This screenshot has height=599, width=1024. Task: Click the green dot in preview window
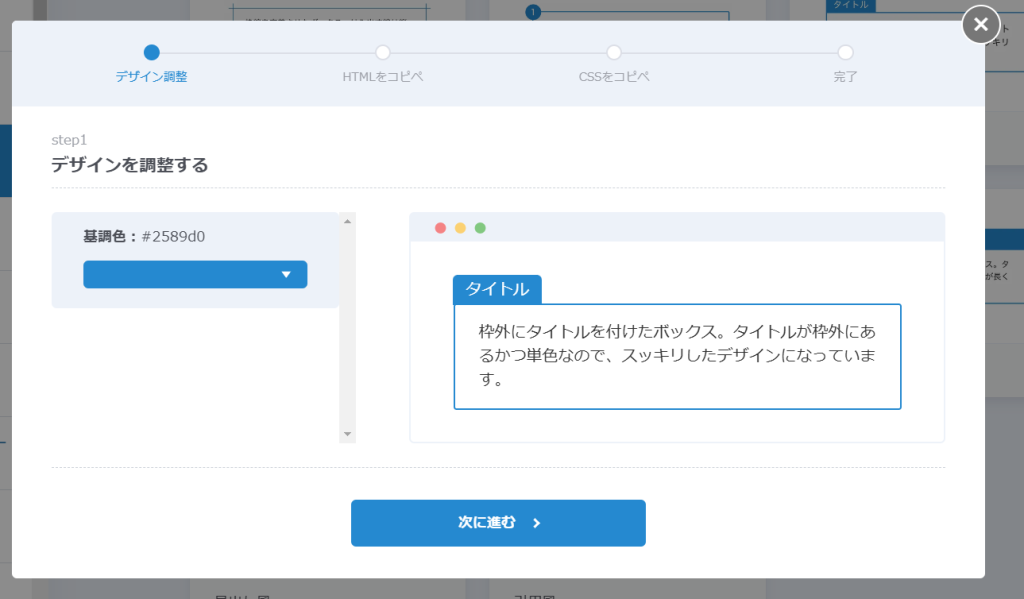(x=480, y=228)
